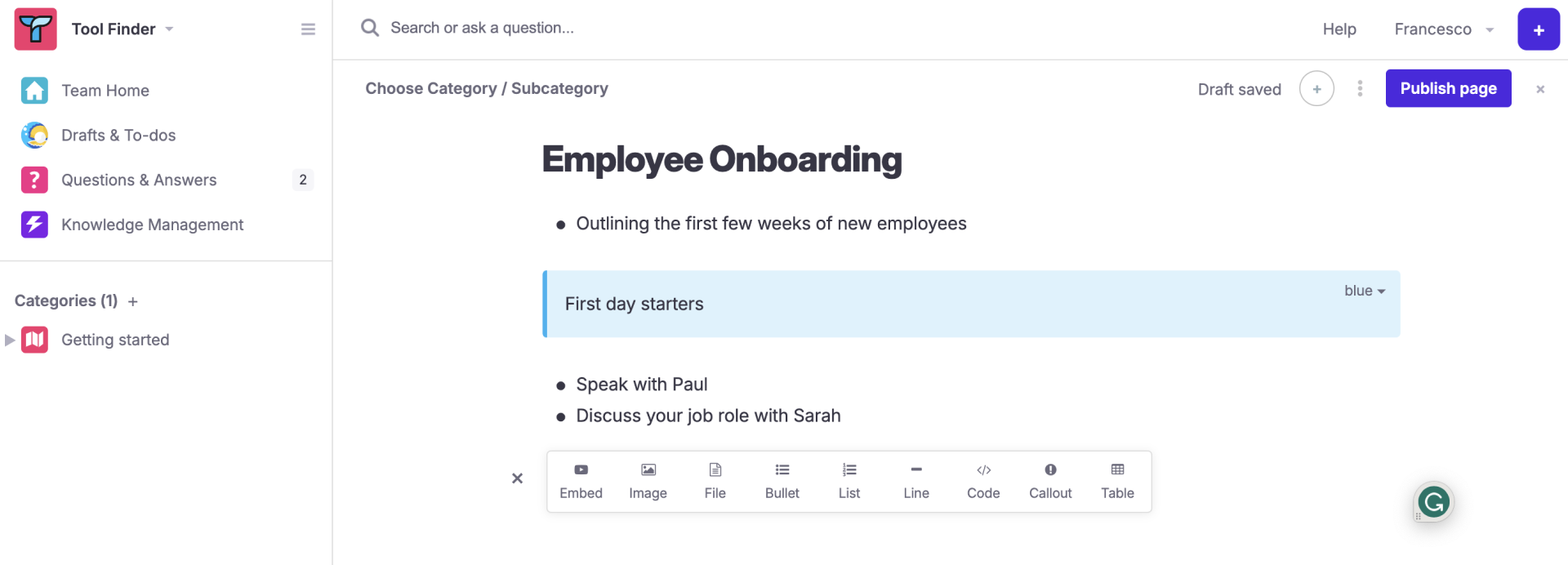
Task: Add a Callout block
Action: pyautogui.click(x=1050, y=482)
